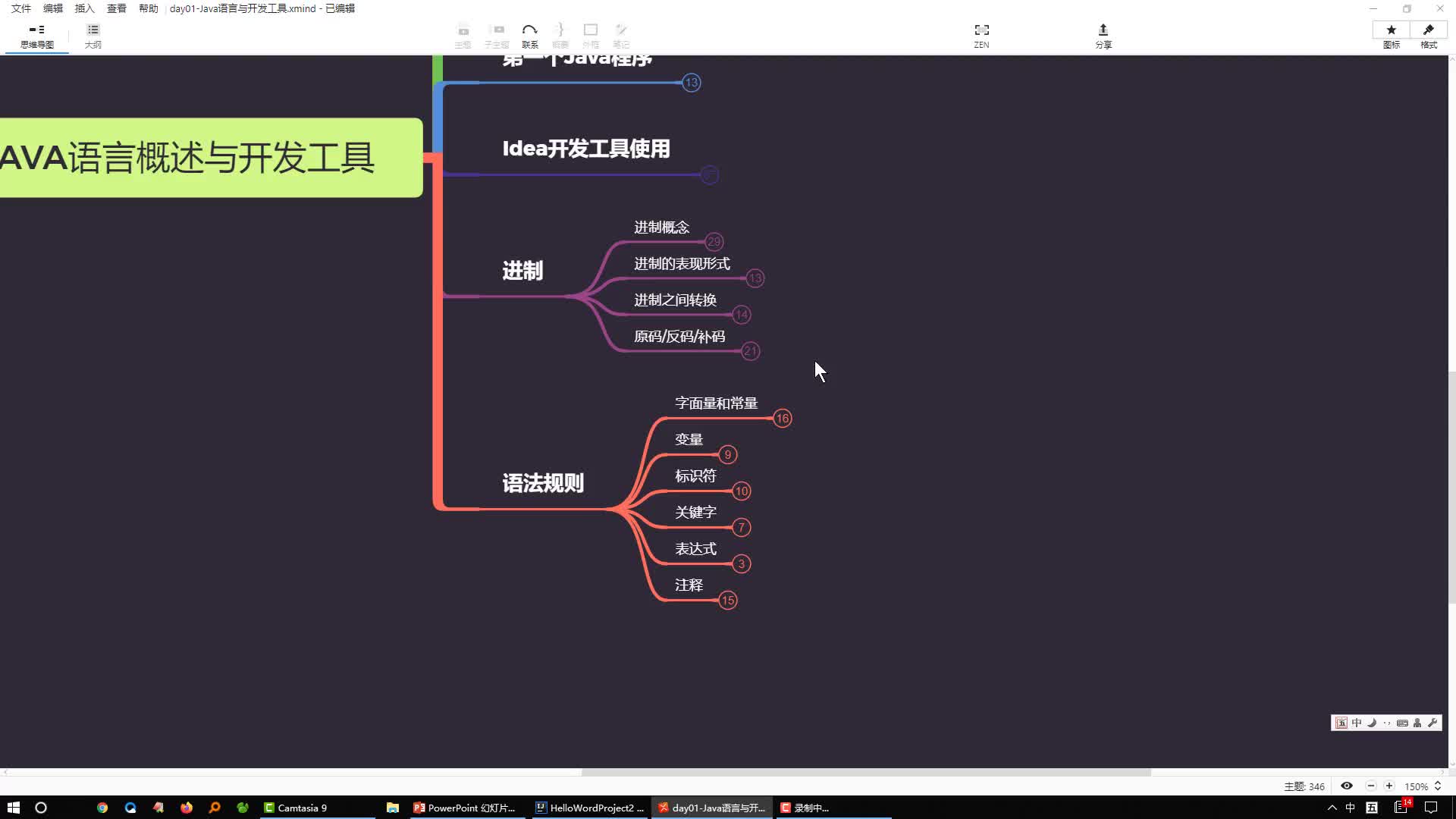Select the 字面量和常量 subtopic

[717, 403]
